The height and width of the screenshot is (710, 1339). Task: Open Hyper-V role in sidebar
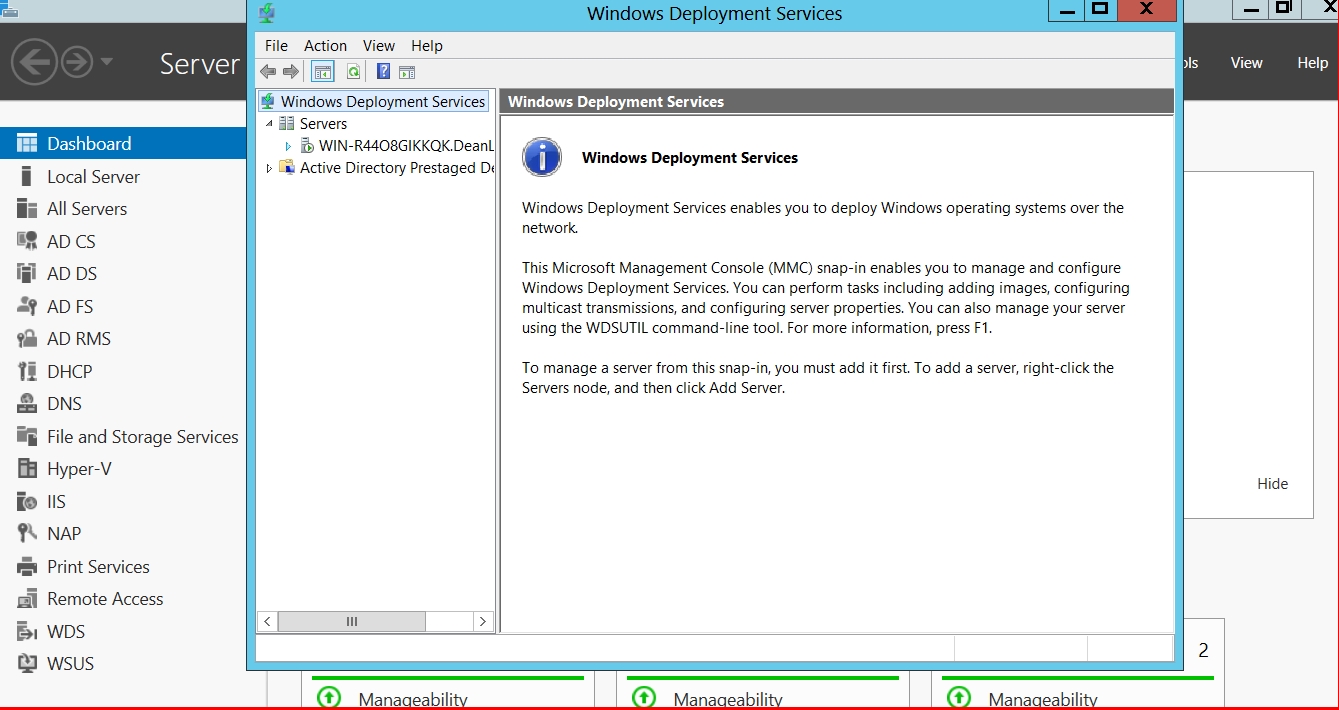point(123,469)
